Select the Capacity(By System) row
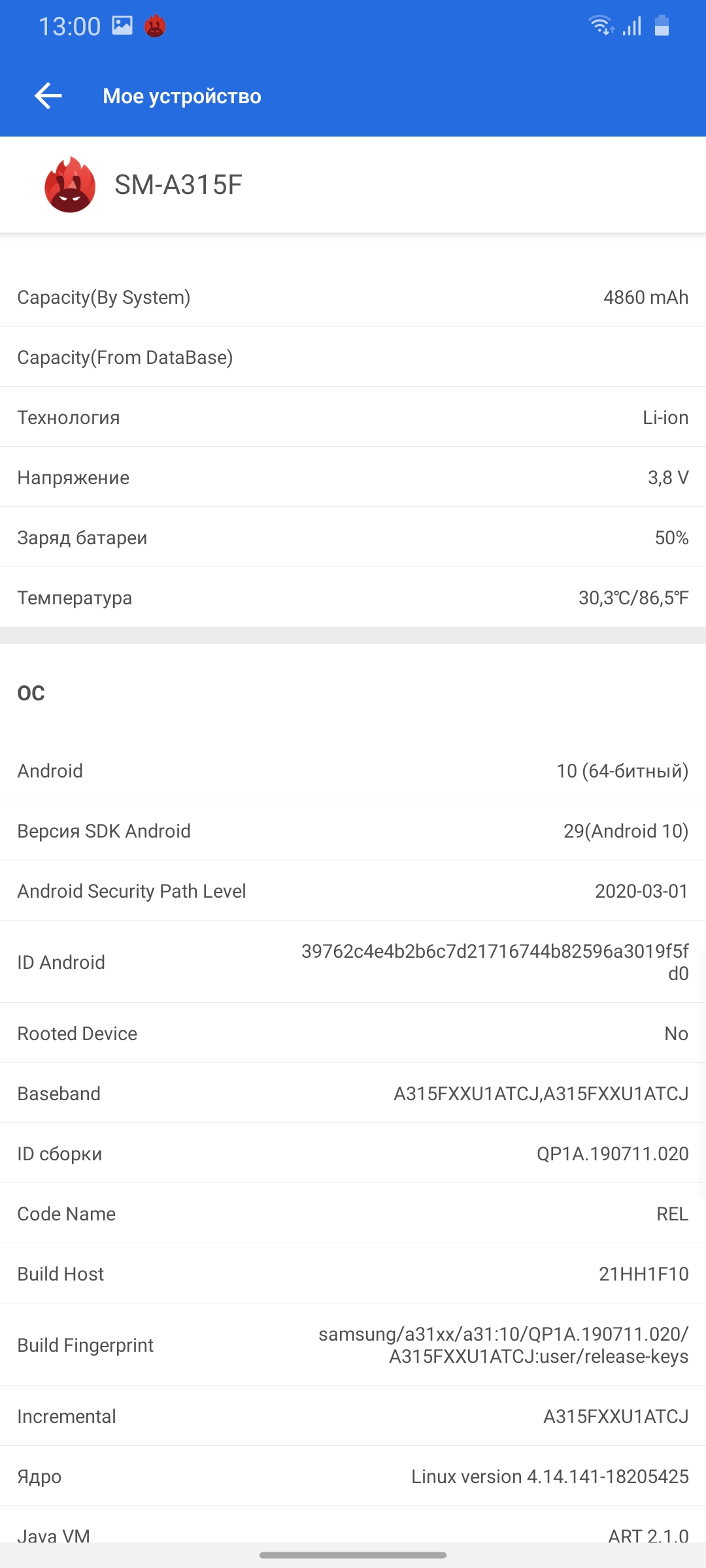706x1568 pixels. click(353, 297)
